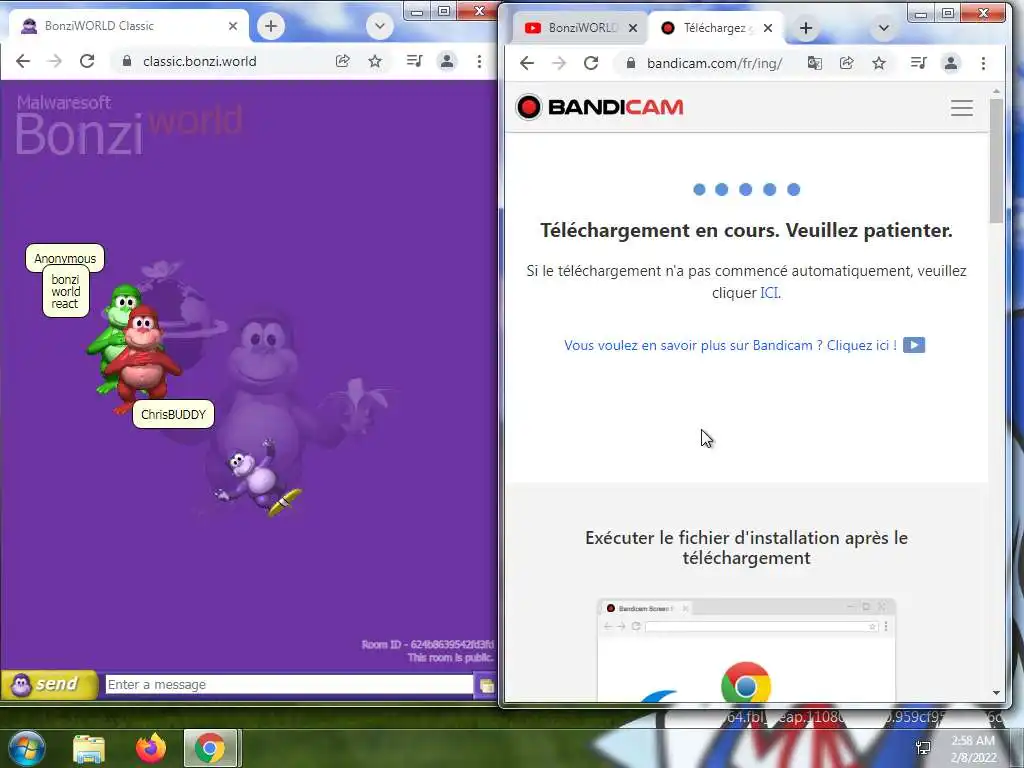The image size is (1024, 768).
Task: Click the Bandicam page scroll down arrow
Action: pyautogui.click(x=996, y=693)
